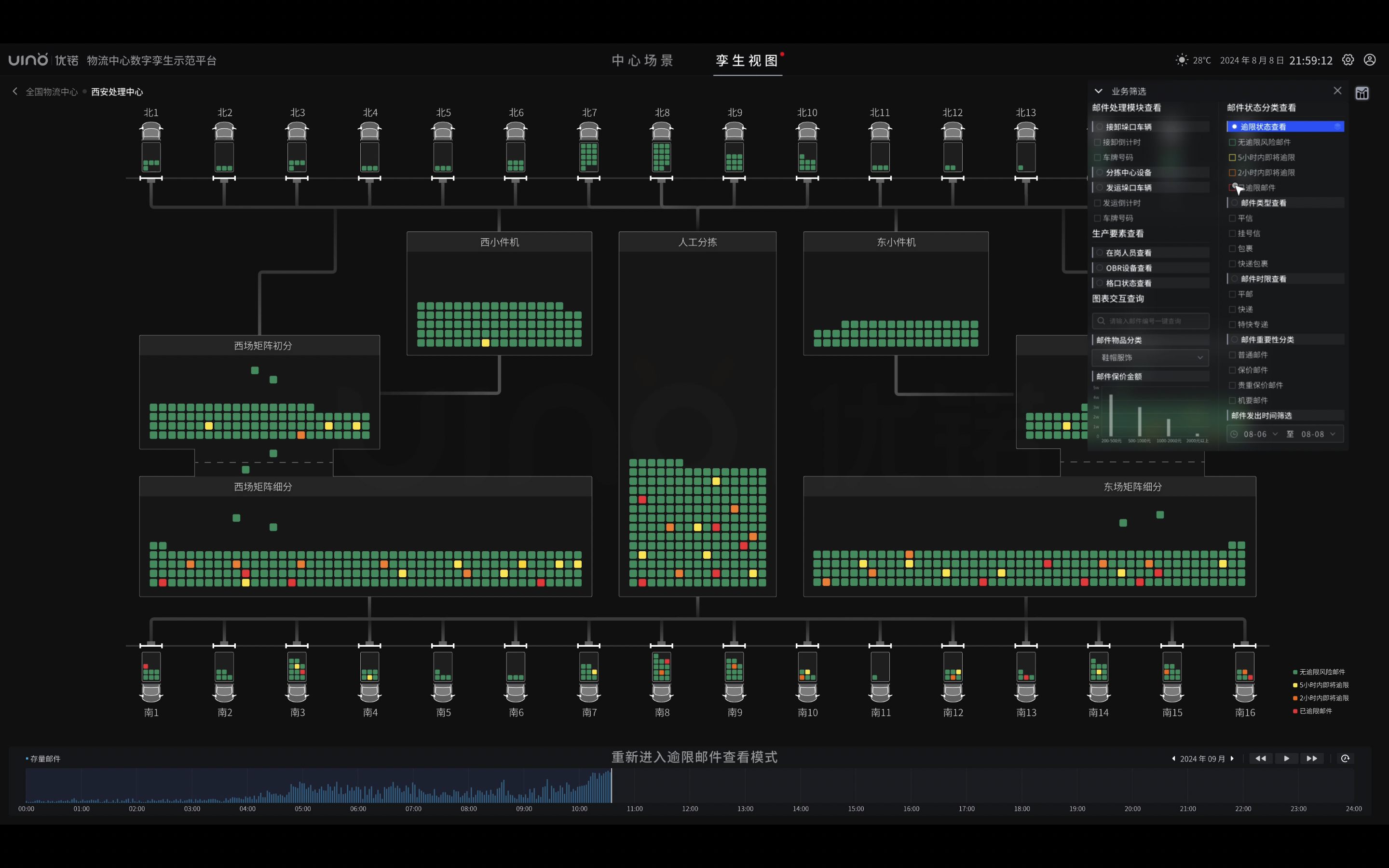Click the back arrow beside 全国物流中心
The image size is (1389, 868).
(15, 91)
